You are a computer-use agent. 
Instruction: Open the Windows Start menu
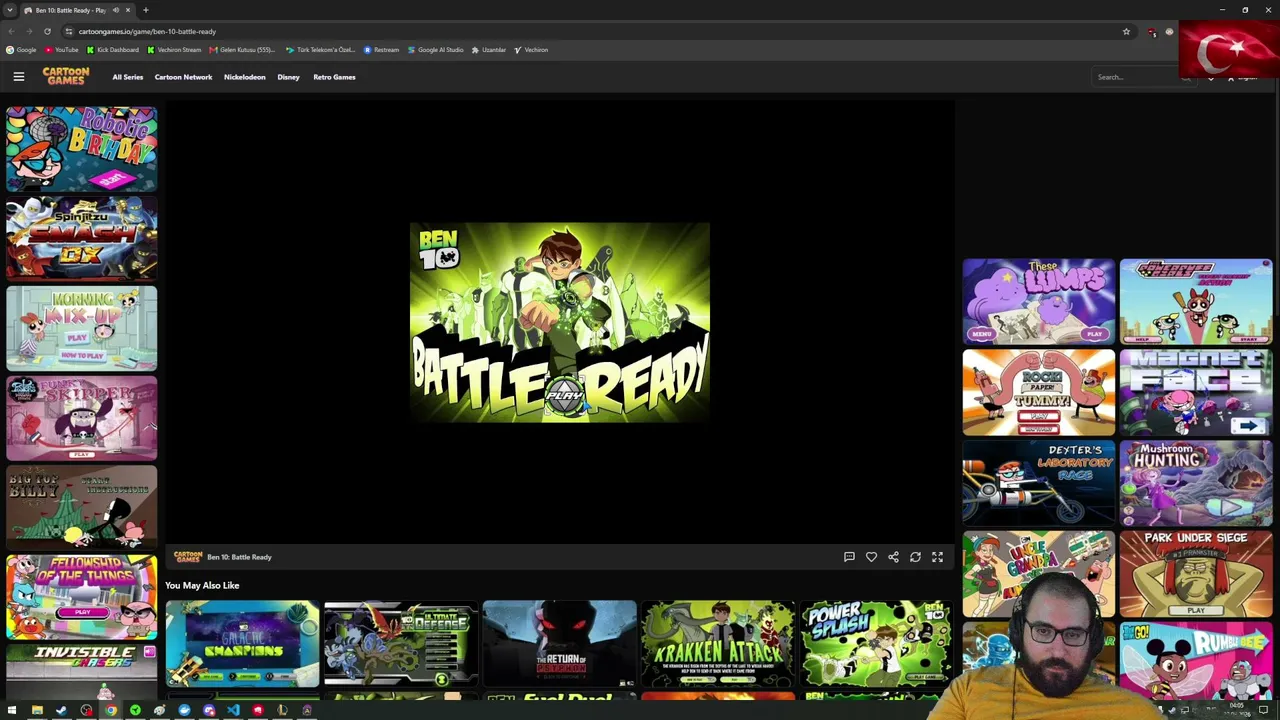point(12,711)
